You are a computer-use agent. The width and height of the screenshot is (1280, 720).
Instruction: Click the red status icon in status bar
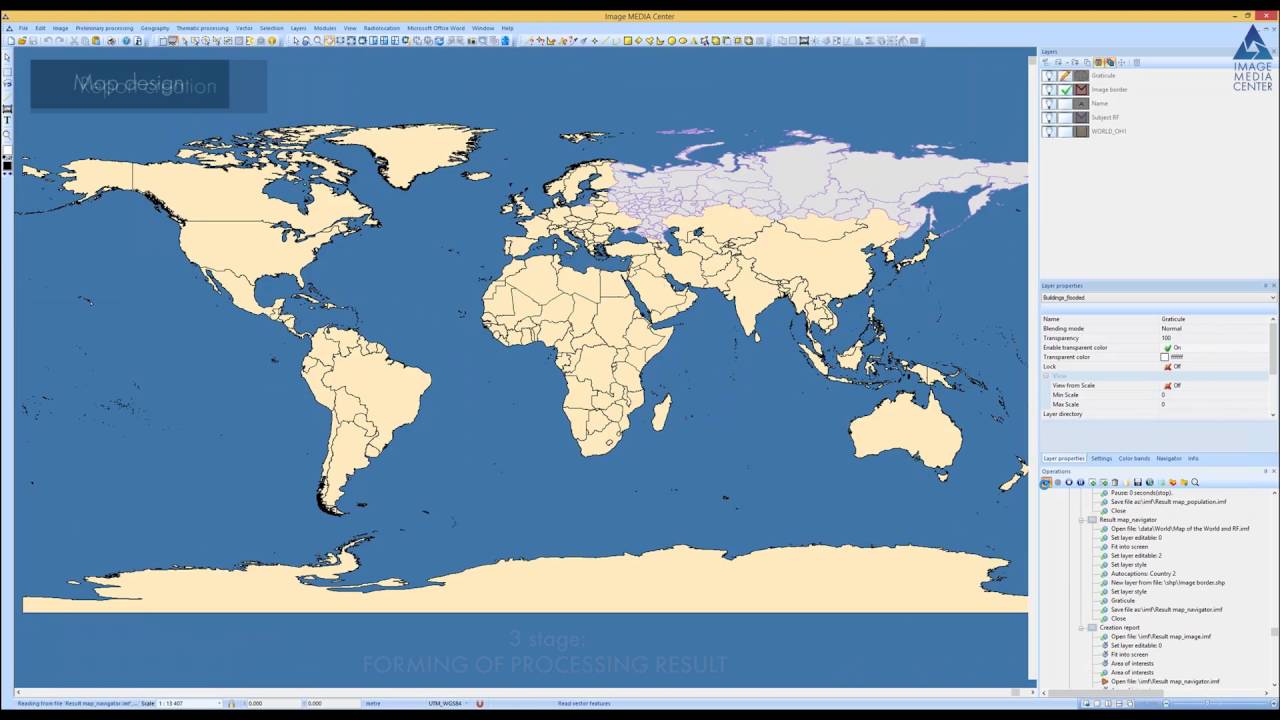480,703
